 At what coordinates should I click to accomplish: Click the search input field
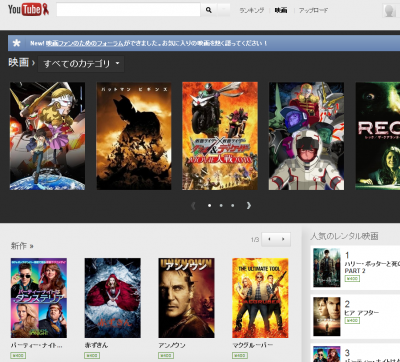pos(128,10)
